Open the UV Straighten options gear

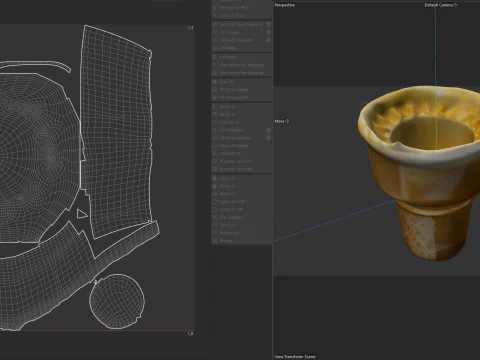tap(268, 130)
